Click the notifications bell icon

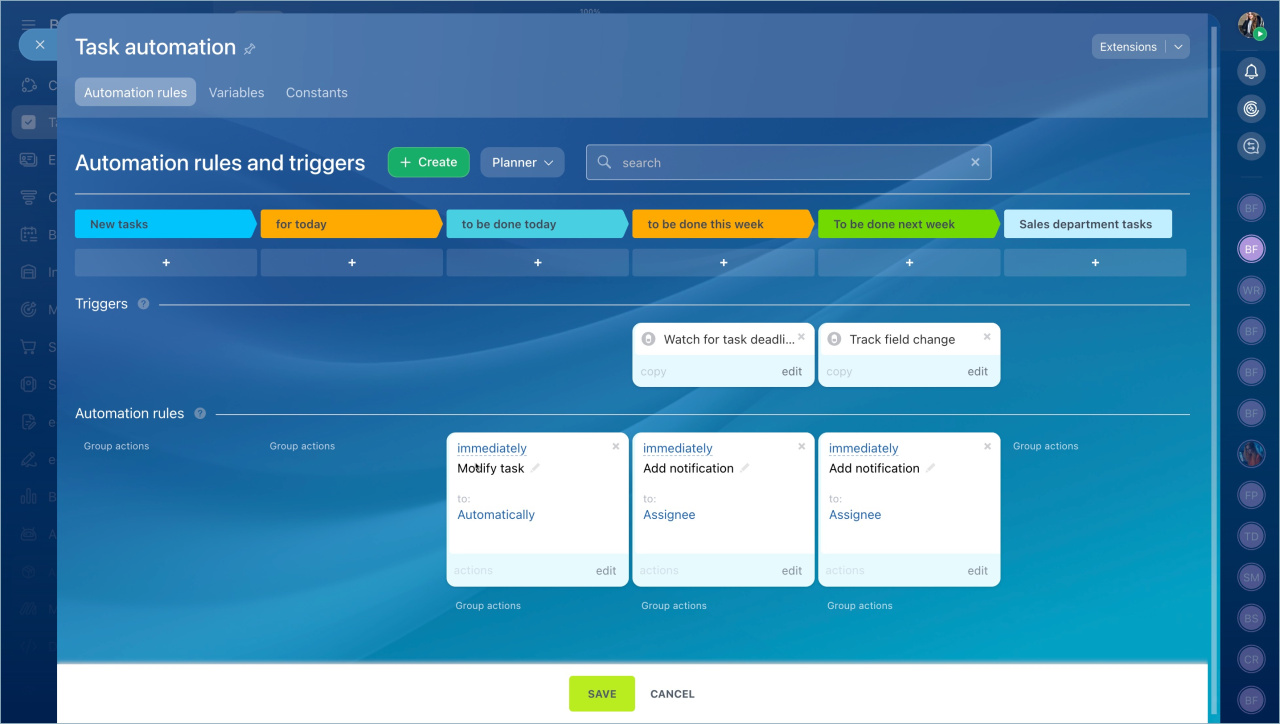pos(1251,71)
